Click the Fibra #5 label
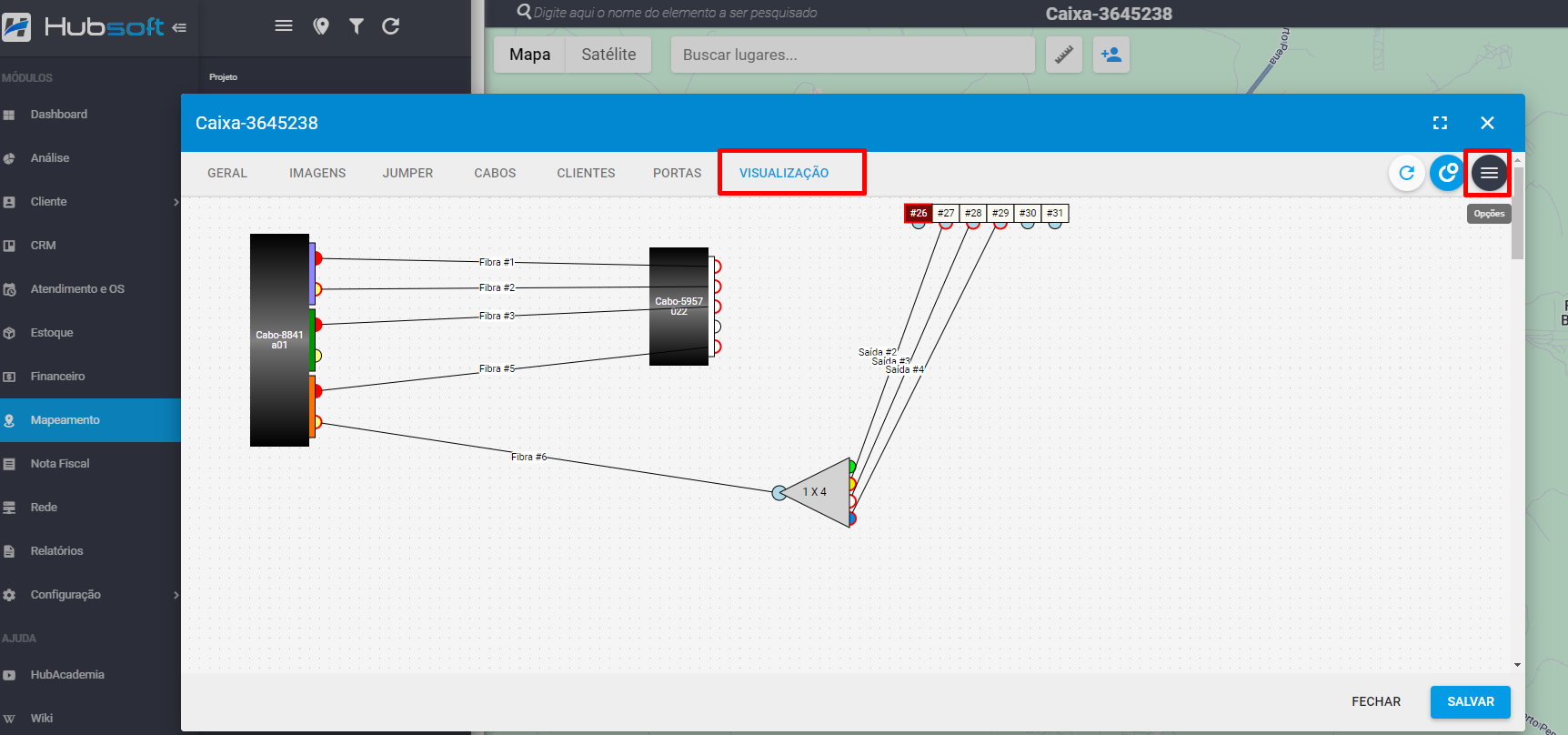The width and height of the screenshot is (1568, 735). (497, 368)
